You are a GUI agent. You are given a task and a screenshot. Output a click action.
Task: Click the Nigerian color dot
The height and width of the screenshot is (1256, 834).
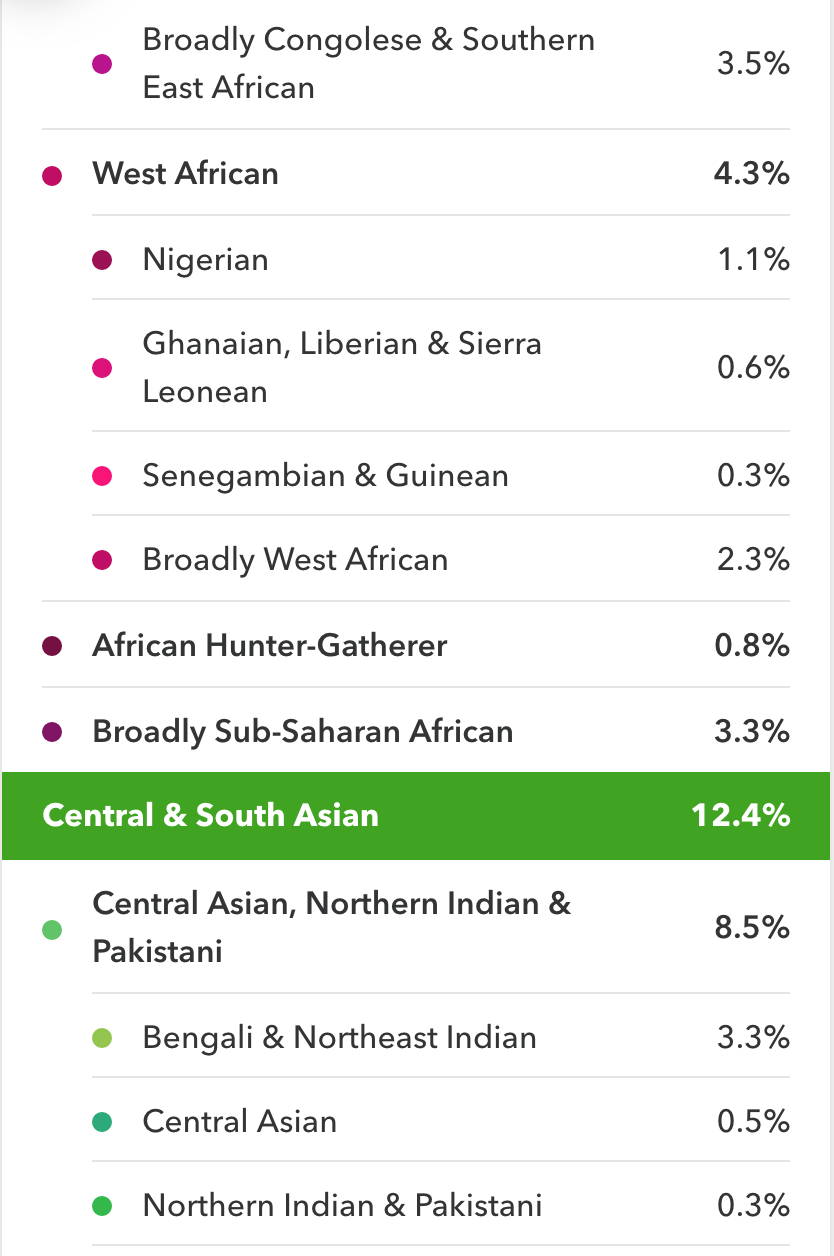102,261
